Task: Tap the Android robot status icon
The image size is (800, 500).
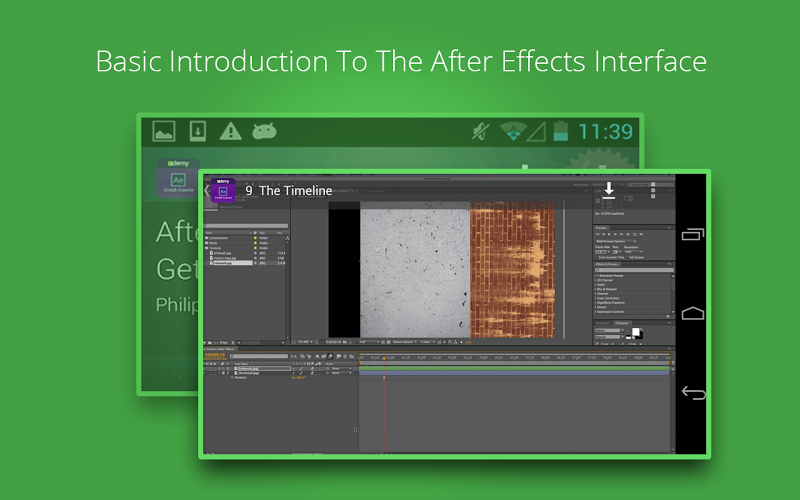Action: point(264,131)
